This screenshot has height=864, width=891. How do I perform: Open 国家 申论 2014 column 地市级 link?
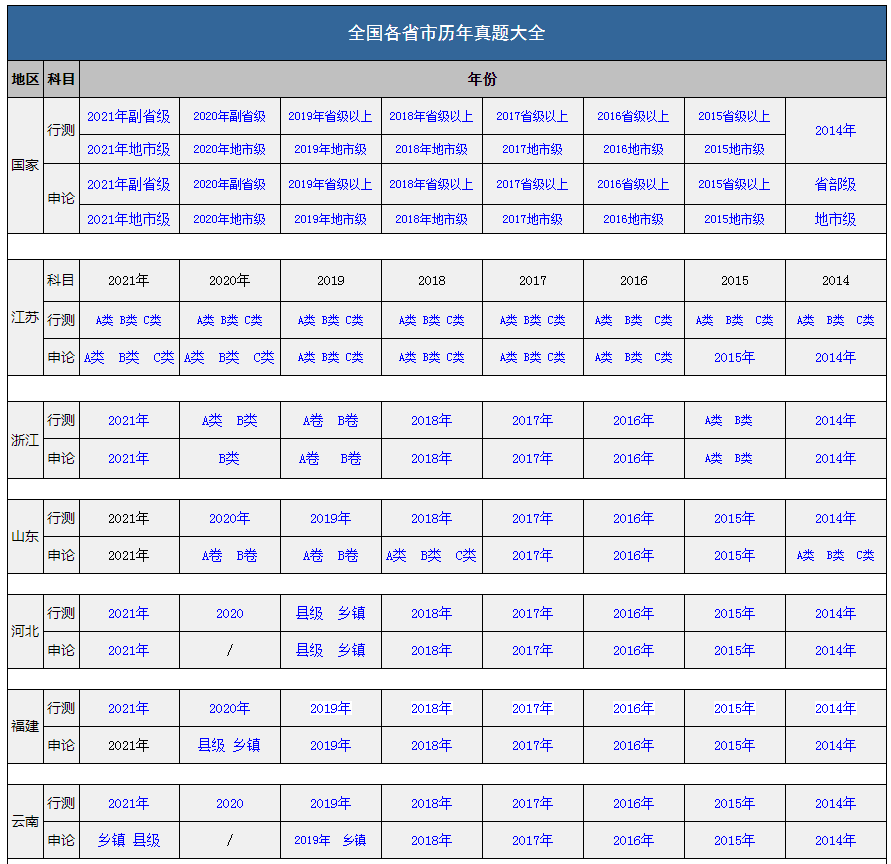click(835, 219)
